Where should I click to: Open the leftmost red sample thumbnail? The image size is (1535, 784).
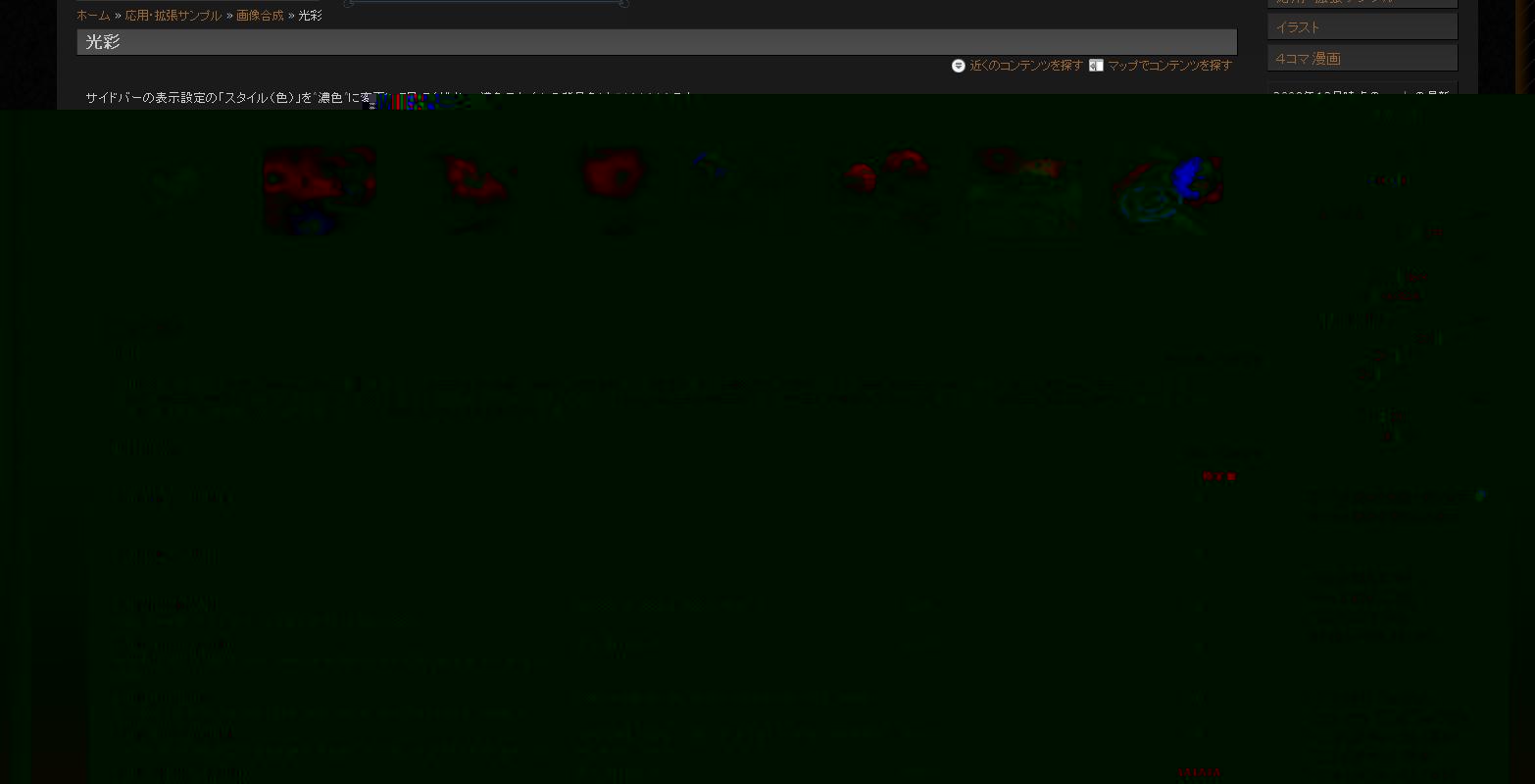tap(319, 188)
